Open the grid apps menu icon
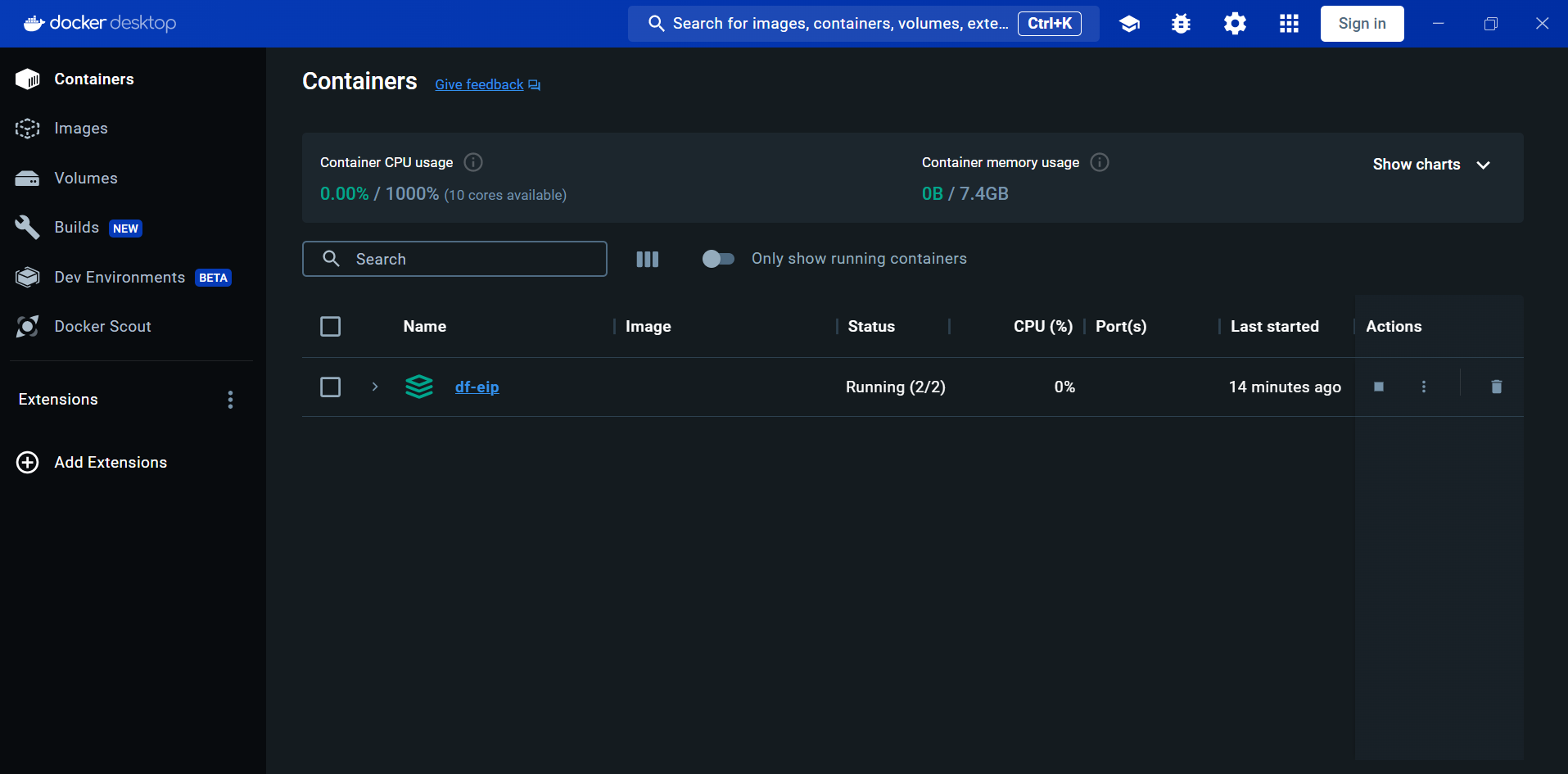Screen dimensions: 1568x774 [1289, 24]
